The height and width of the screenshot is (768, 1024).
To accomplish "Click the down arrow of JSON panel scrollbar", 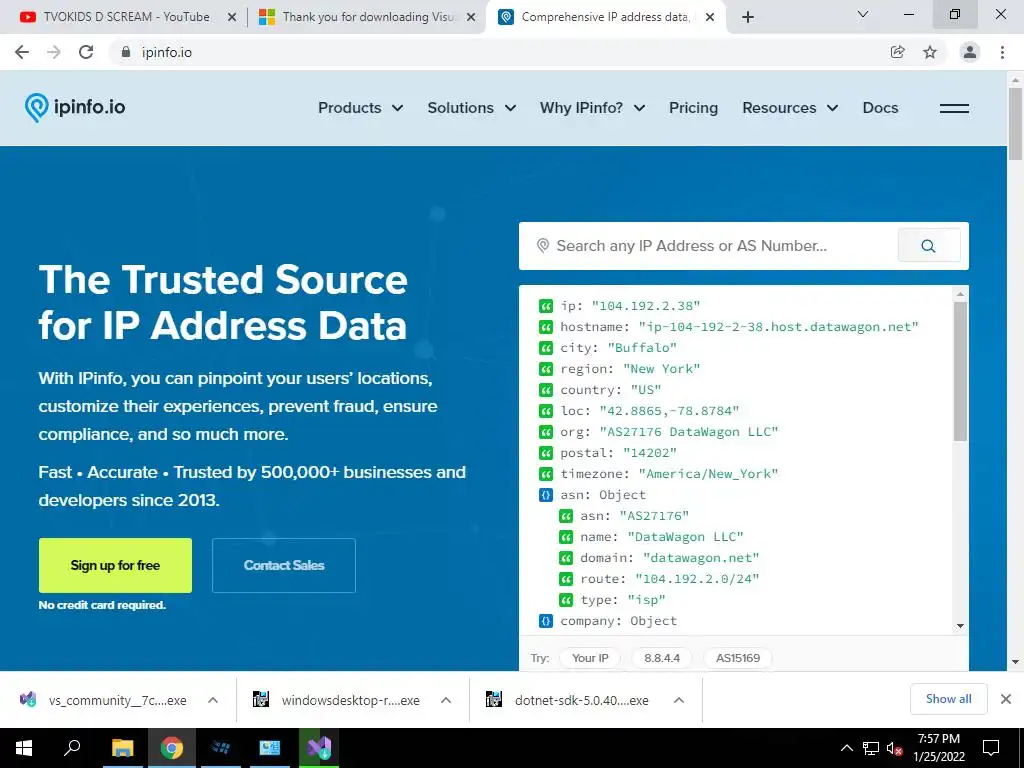I will 960,626.
